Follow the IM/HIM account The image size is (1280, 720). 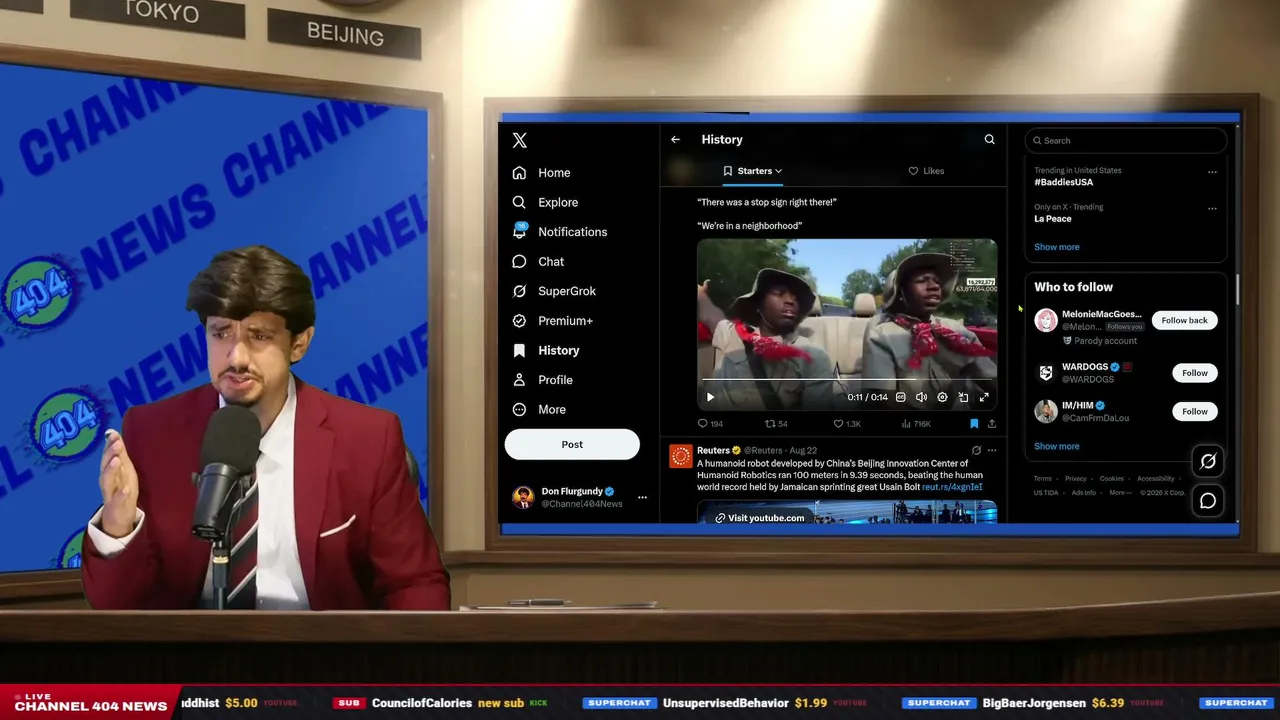point(1195,411)
